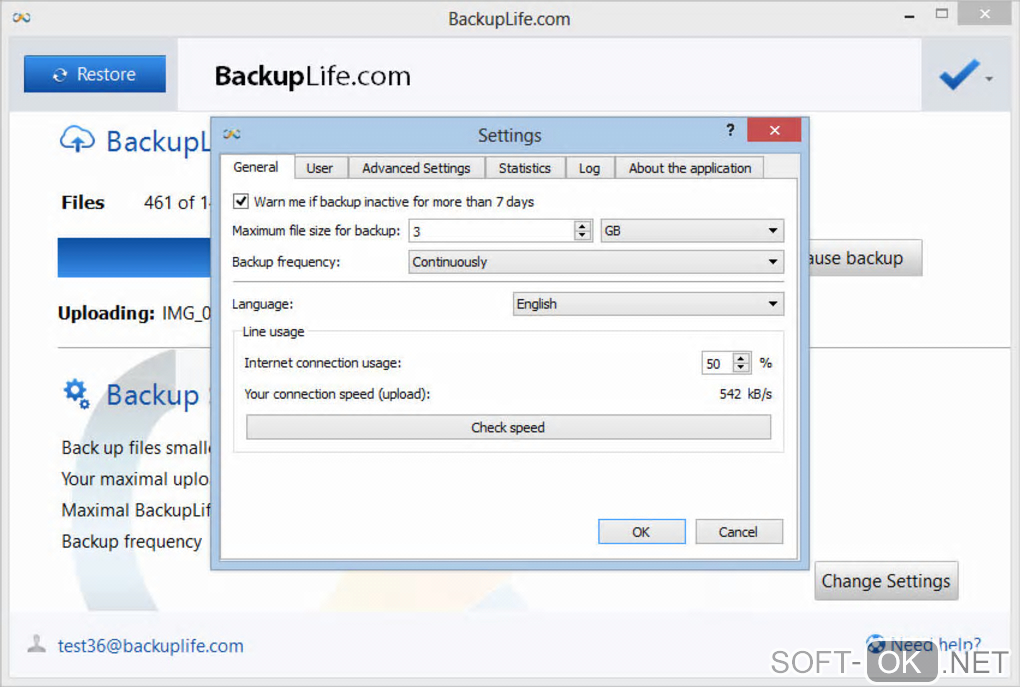Click the Pause backup button in main window

click(865, 258)
